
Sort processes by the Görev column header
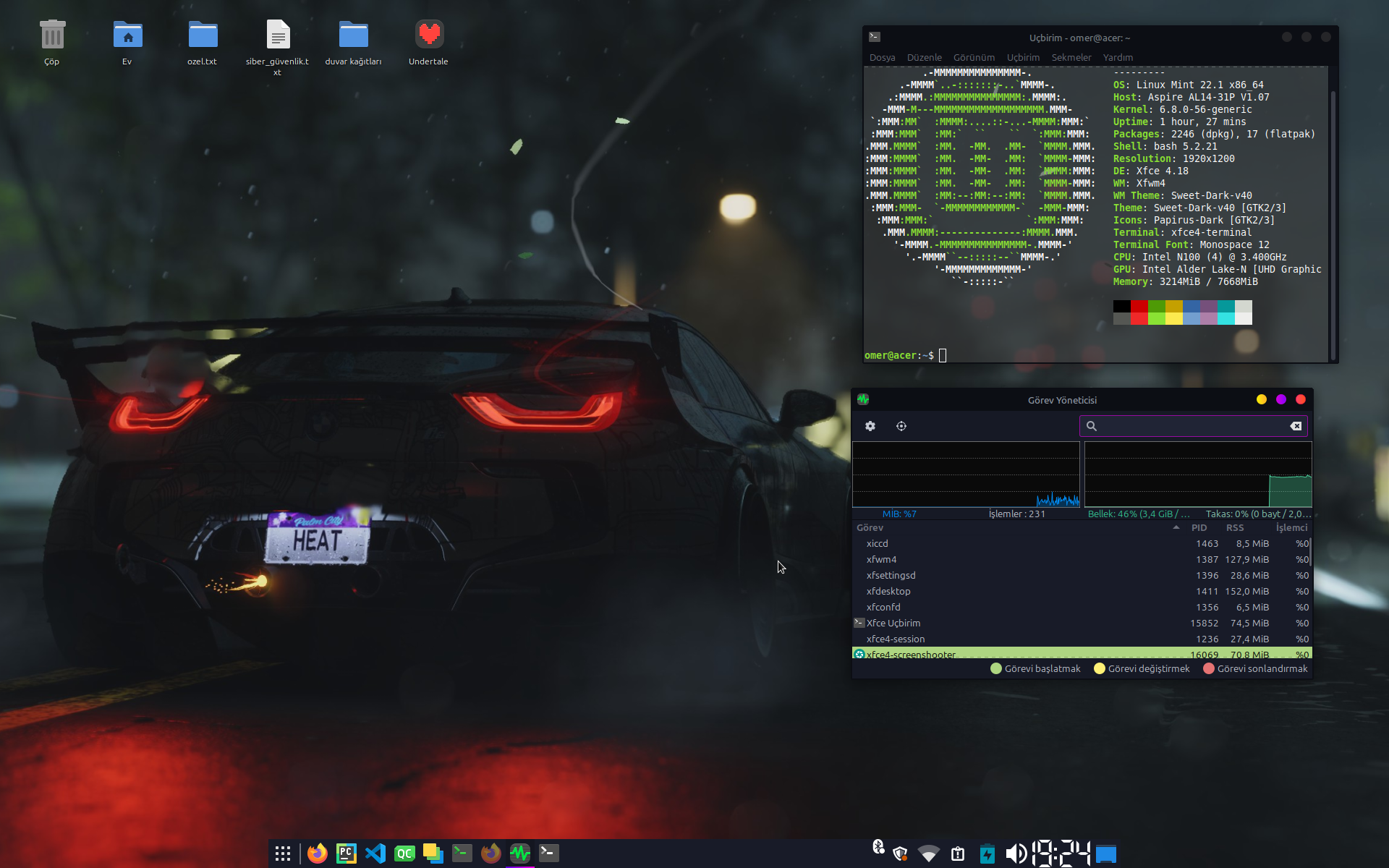(870, 528)
